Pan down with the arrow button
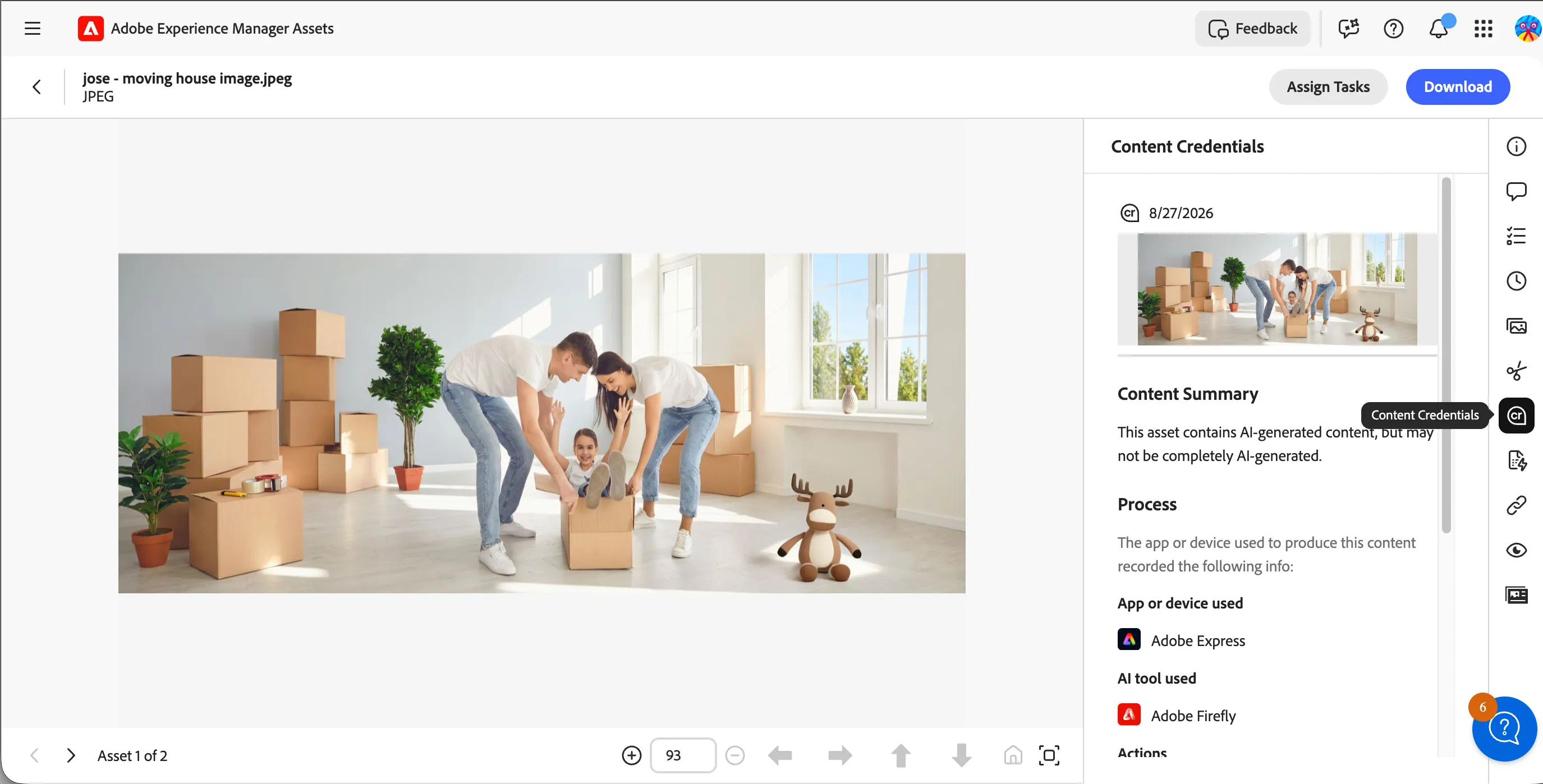The image size is (1543, 784). coord(961,755)
